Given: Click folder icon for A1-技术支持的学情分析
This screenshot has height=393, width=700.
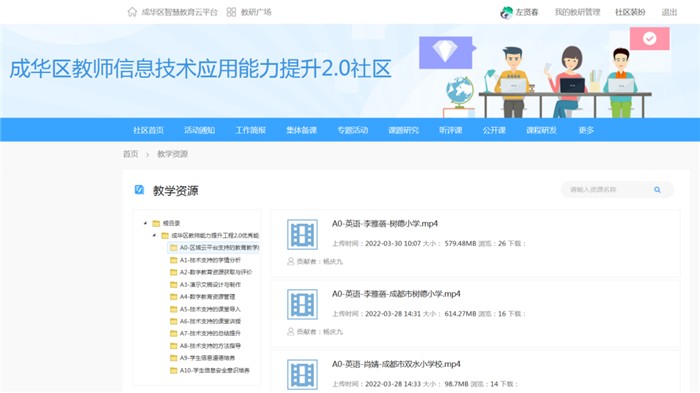Looking at the screenshot, I should [174, 260].
